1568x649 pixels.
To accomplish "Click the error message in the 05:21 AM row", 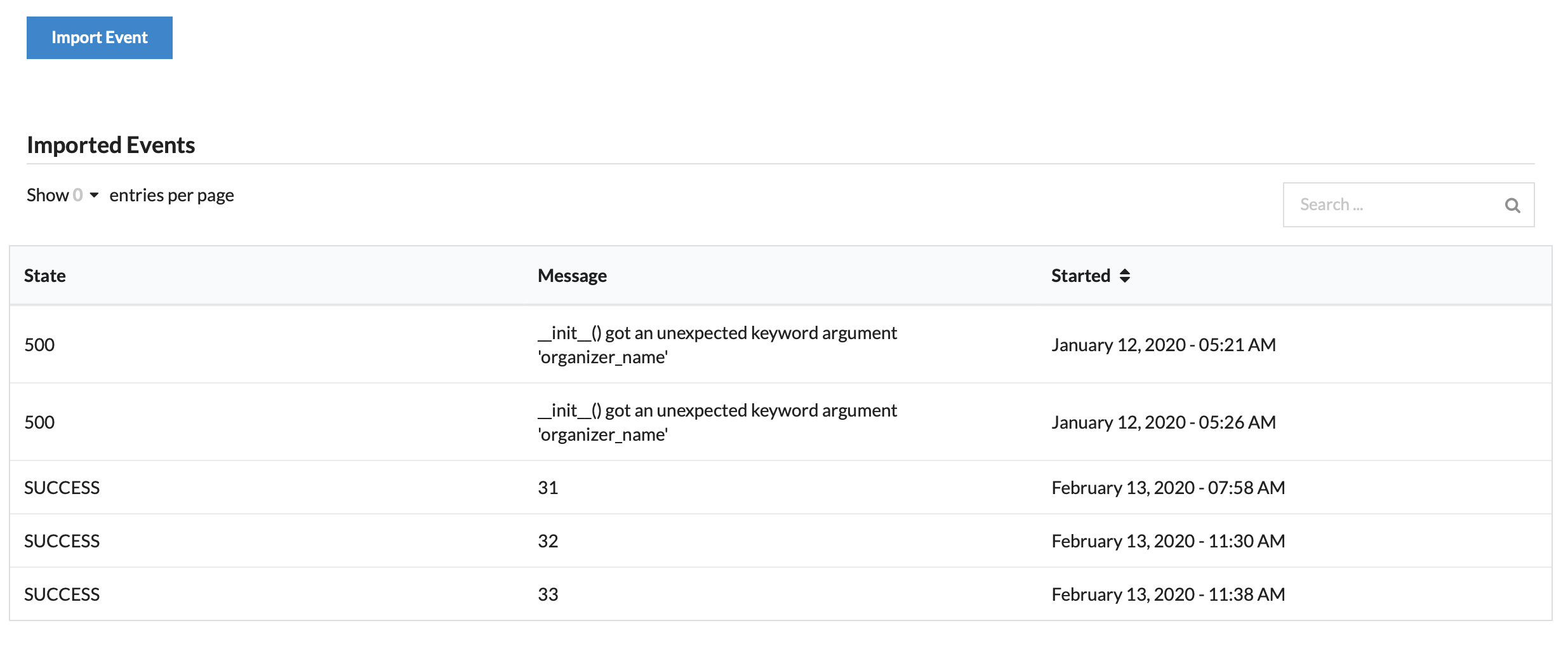I will 717,345.
